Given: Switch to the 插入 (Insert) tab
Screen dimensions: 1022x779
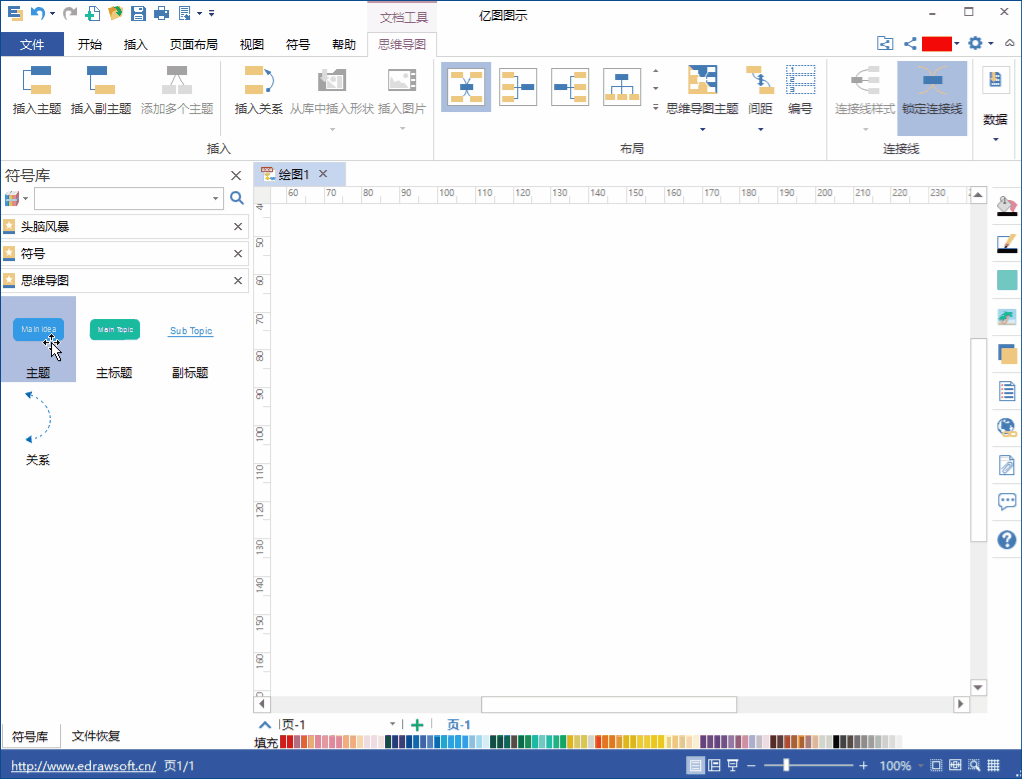Looking at the screenshot, I should tap(136, 44).
